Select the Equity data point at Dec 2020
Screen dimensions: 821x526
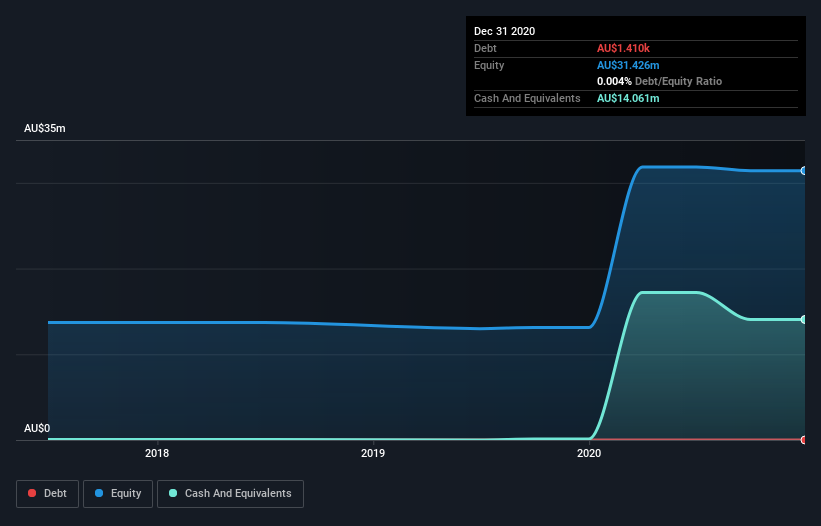click(x=804, y=171)
